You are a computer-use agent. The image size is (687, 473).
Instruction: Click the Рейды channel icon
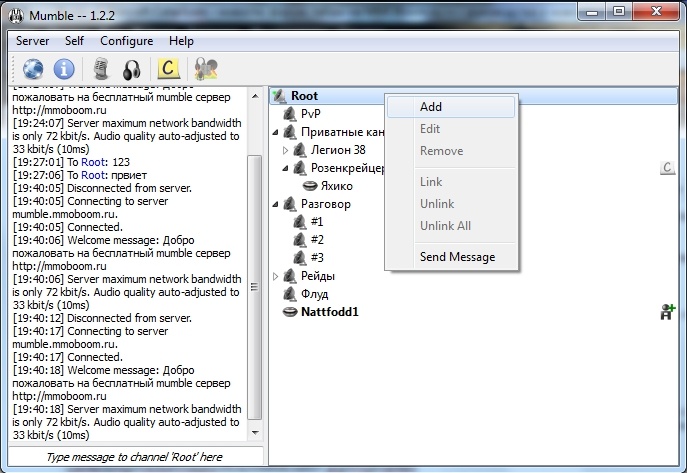pyautogui.click(x=289, y=276)
